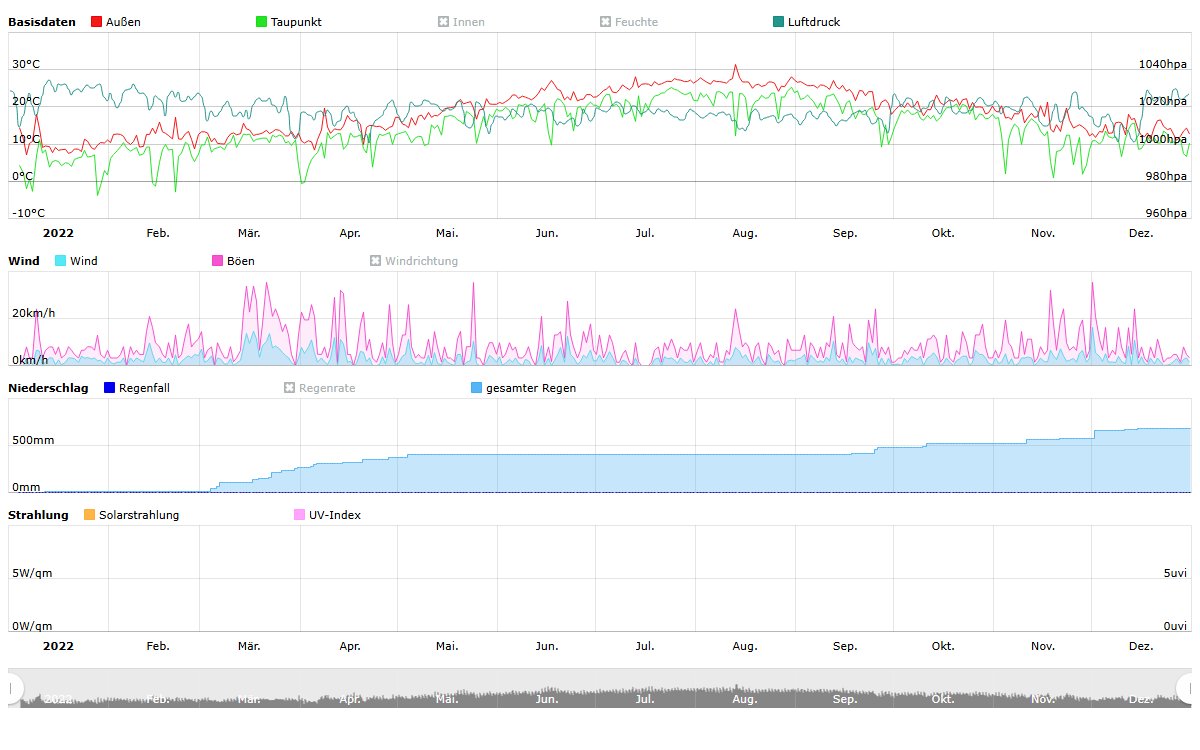Click the left handle of the range navigator
The height and width of the screenshot is (750, 1200).
(x=14, y=688)
